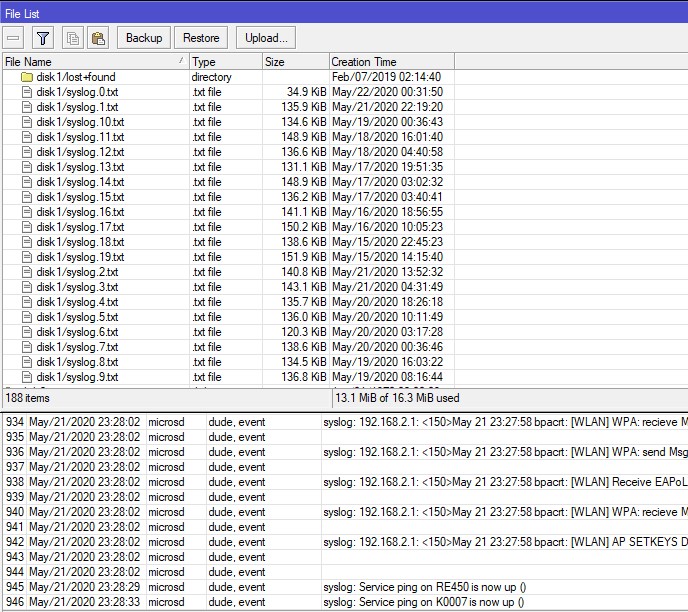The height and width of the screenshot is (612, 688).
Task: Click the Remove (minus) toolbar button
Action: pyautogui.click(x=13, y=38)
